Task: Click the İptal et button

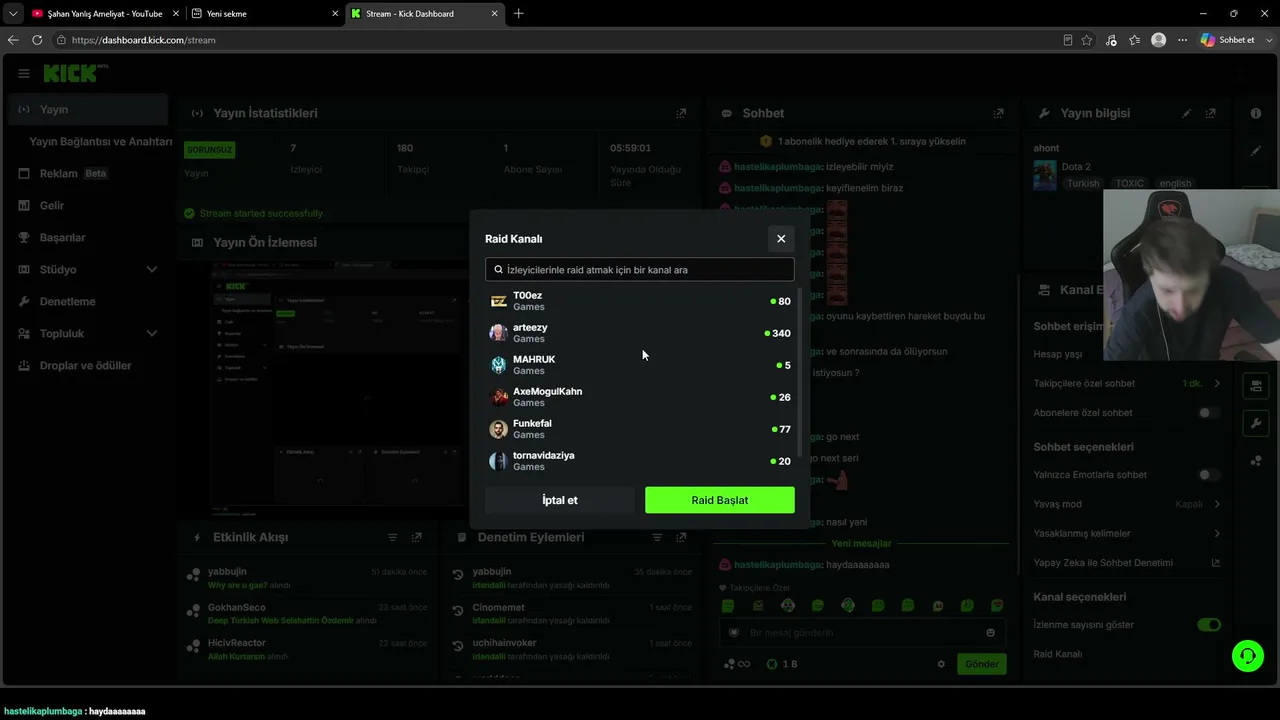Action: (x=560, y=500)
